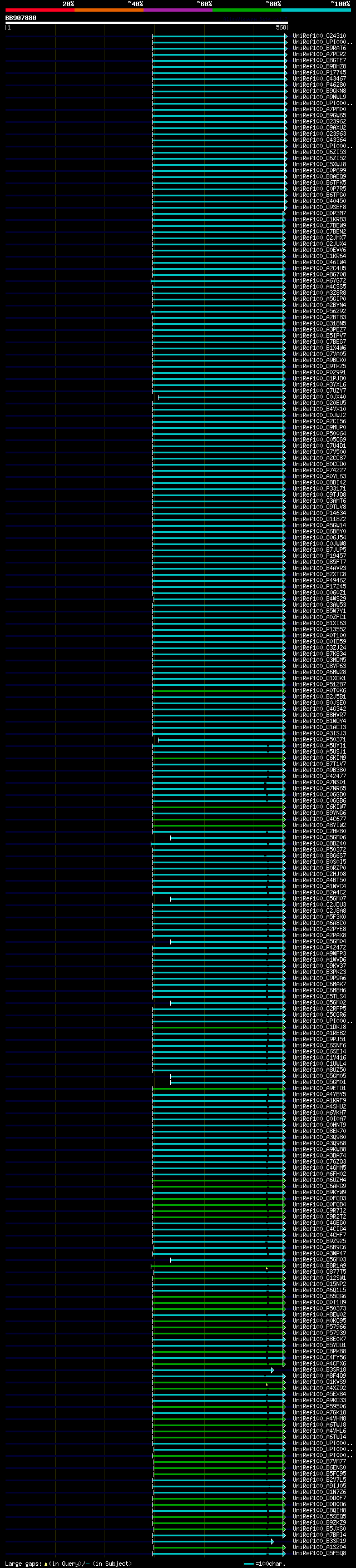
Task: Click hit label UniRef100_B8HVR7
Action: 319,715
